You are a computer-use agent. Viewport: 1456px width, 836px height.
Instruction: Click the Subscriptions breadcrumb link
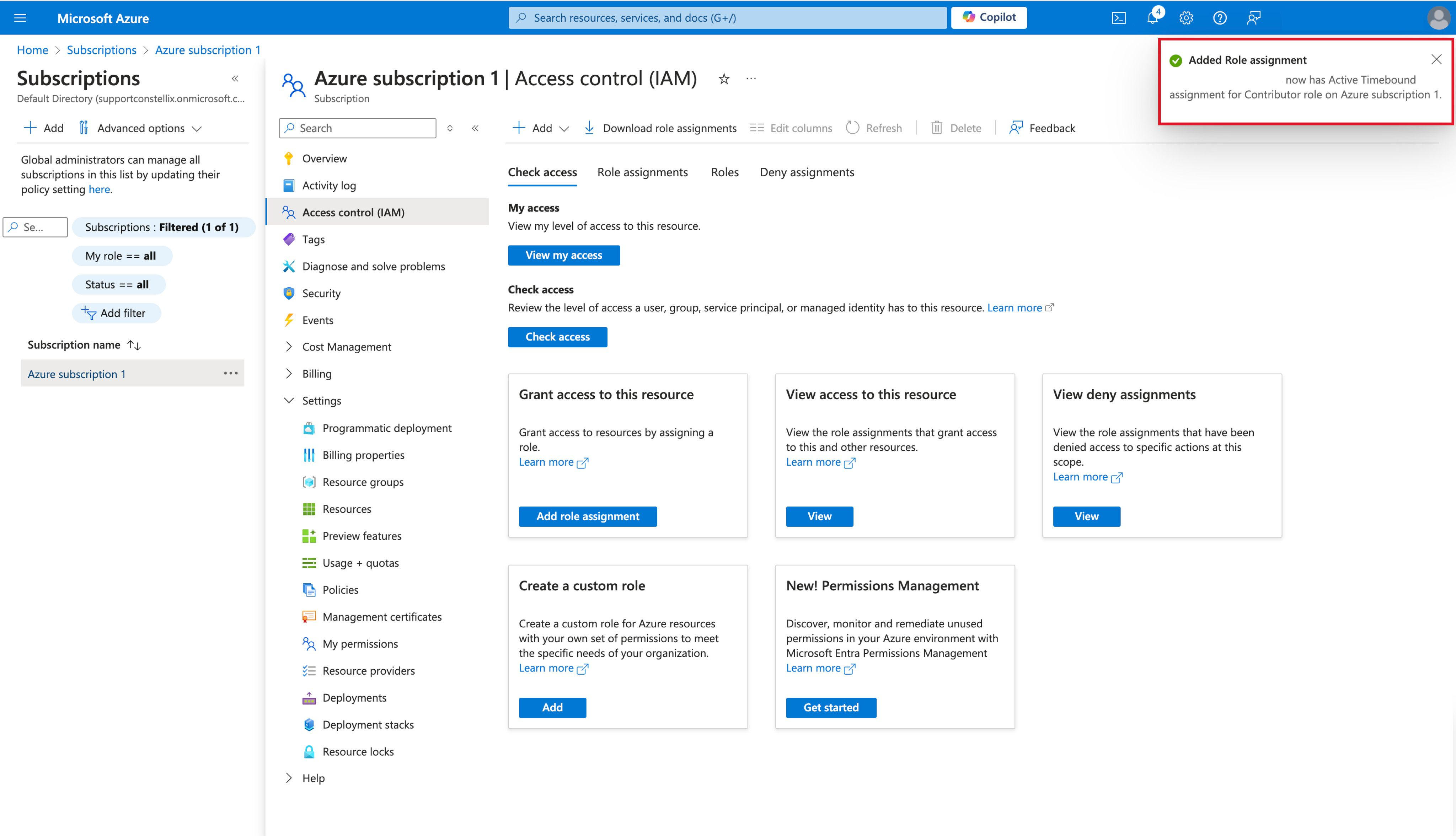(102, 50)
